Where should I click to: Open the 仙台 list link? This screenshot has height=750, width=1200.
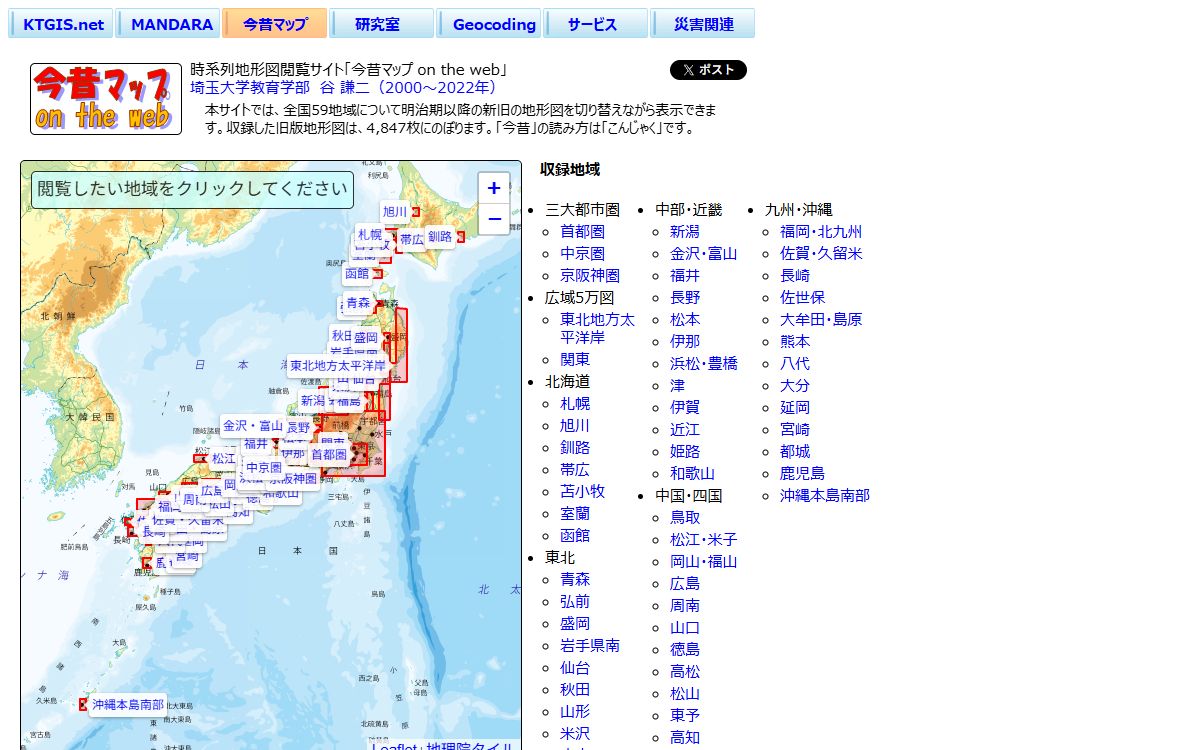pyautogui.click(x=575, y=667)
